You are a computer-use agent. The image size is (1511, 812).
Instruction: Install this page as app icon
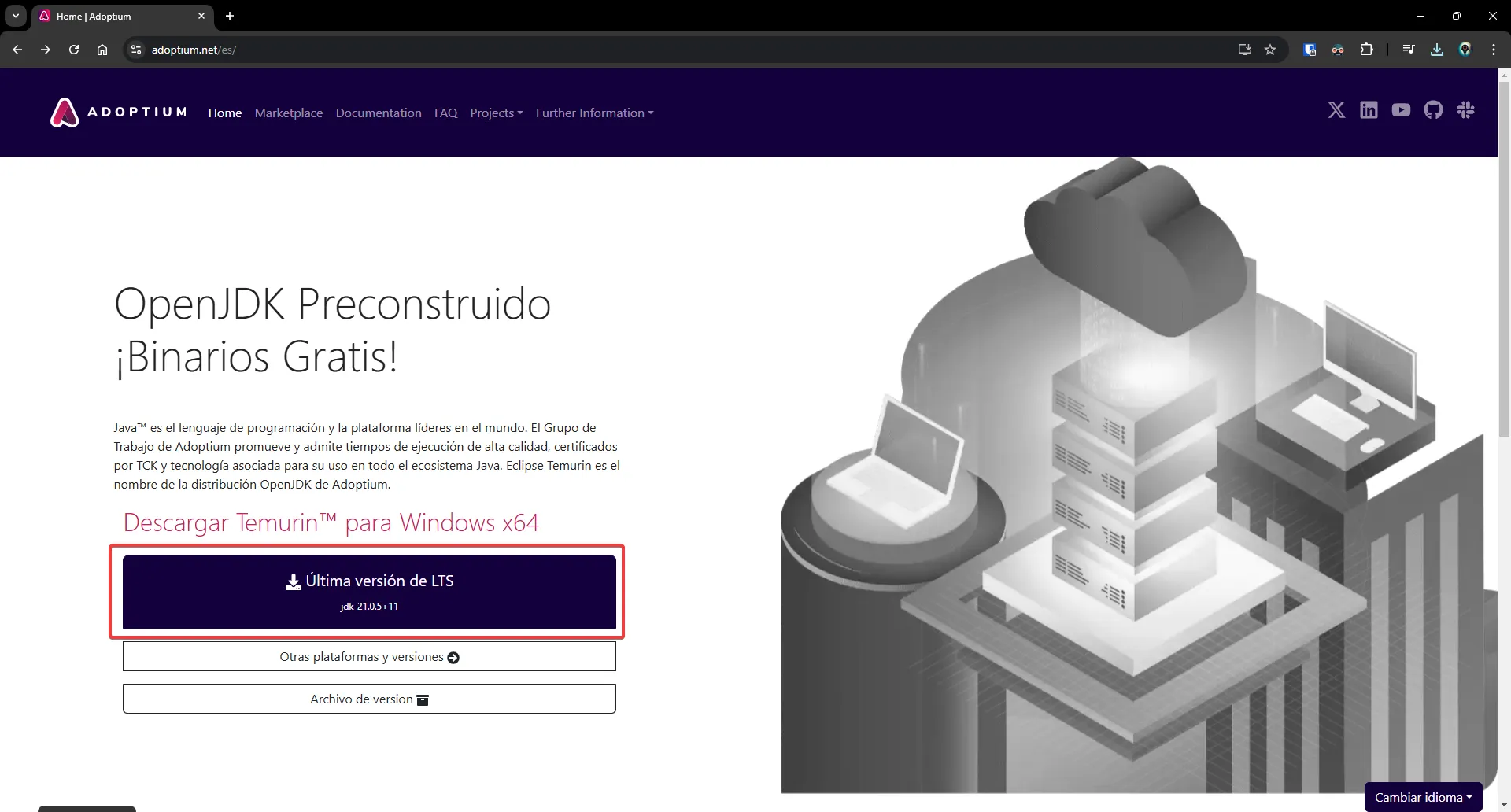pos(1244,50)
